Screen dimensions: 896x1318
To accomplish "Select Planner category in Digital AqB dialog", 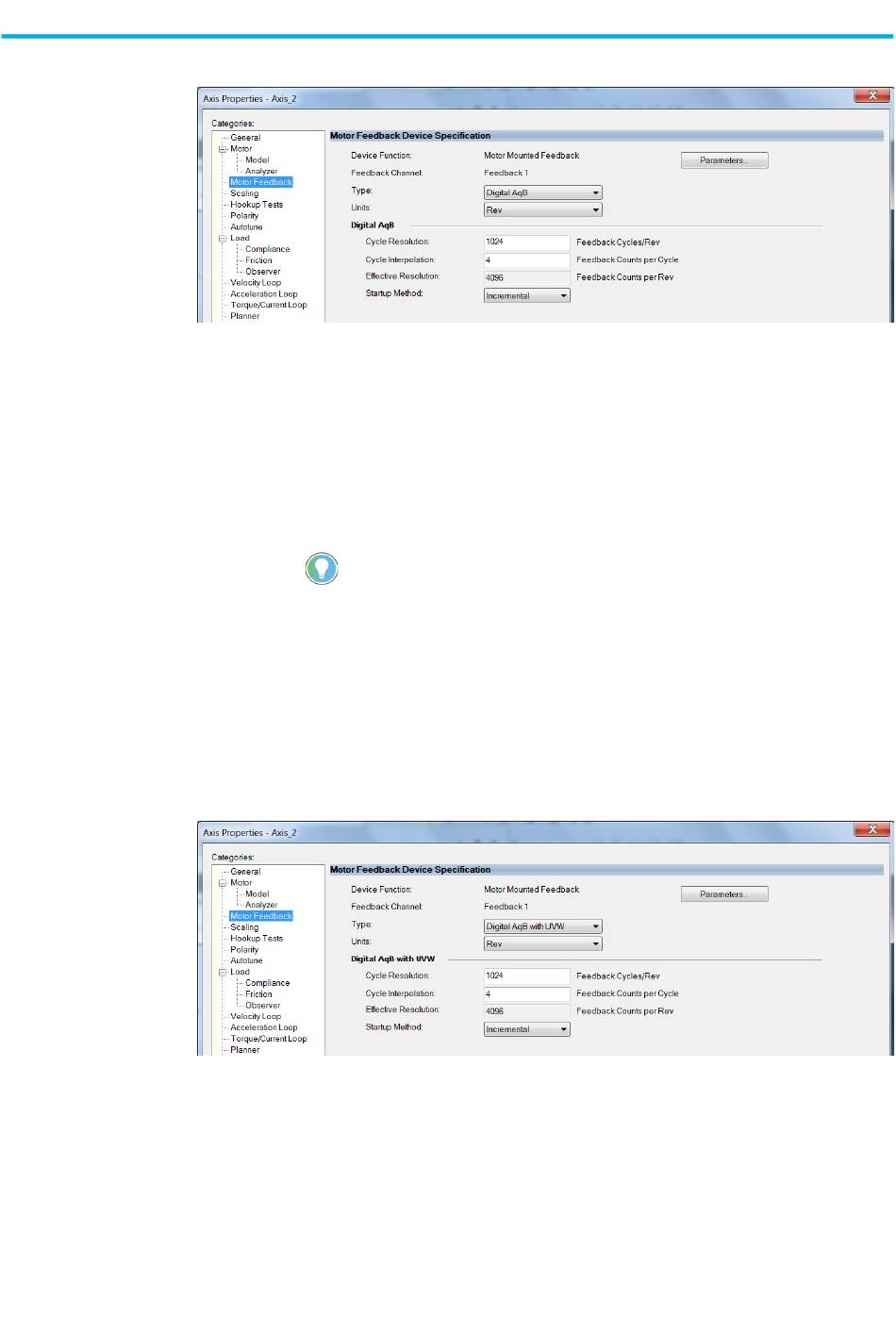I will (x=244, y=316).
